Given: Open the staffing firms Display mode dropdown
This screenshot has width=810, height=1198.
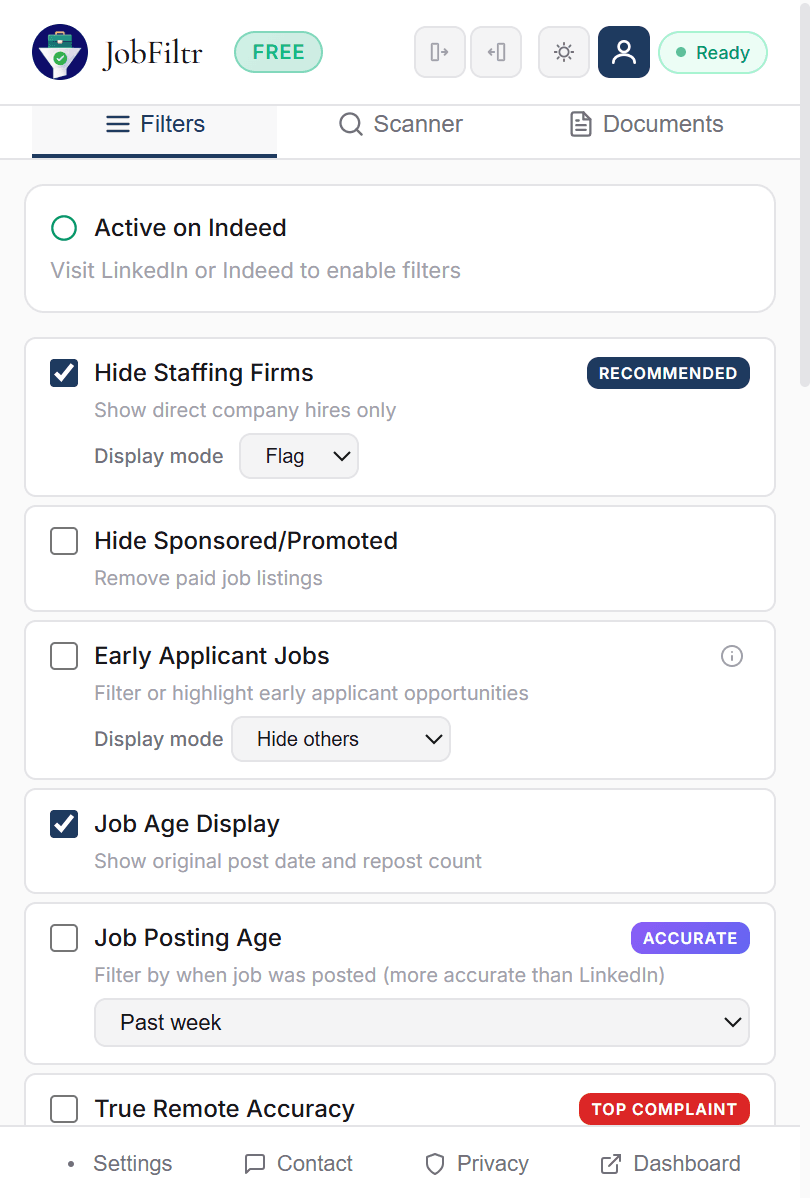Looking at the screenshot, I should (298, 456).
